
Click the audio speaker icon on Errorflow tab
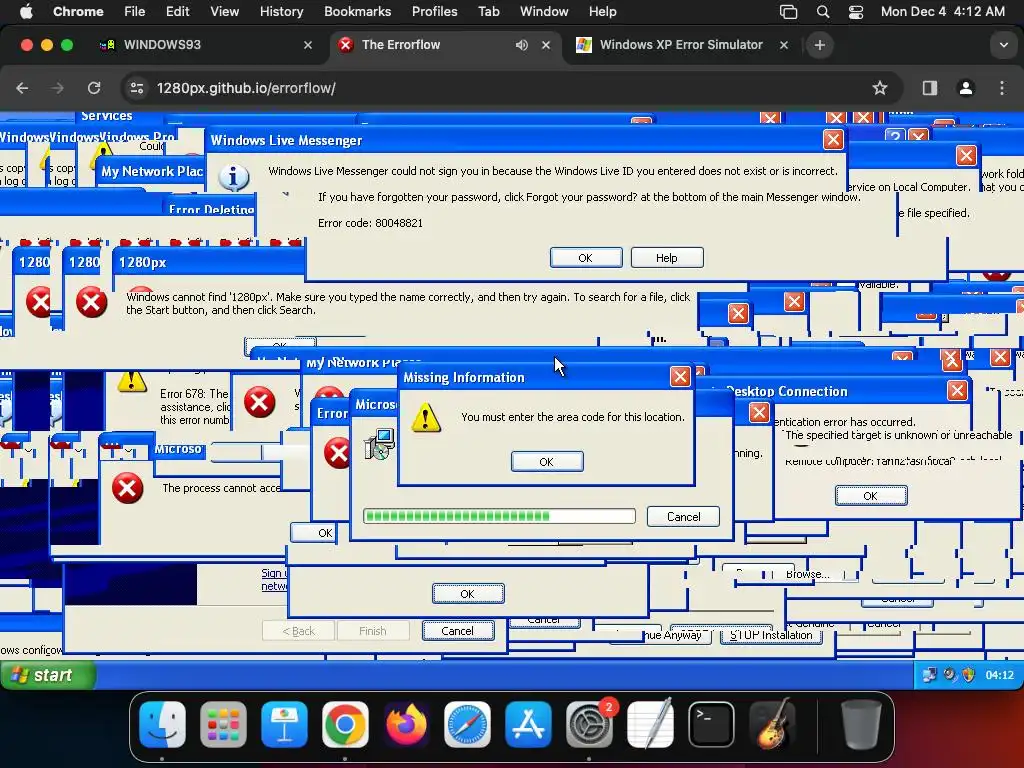pyautogui.click(x=521, y=45)
